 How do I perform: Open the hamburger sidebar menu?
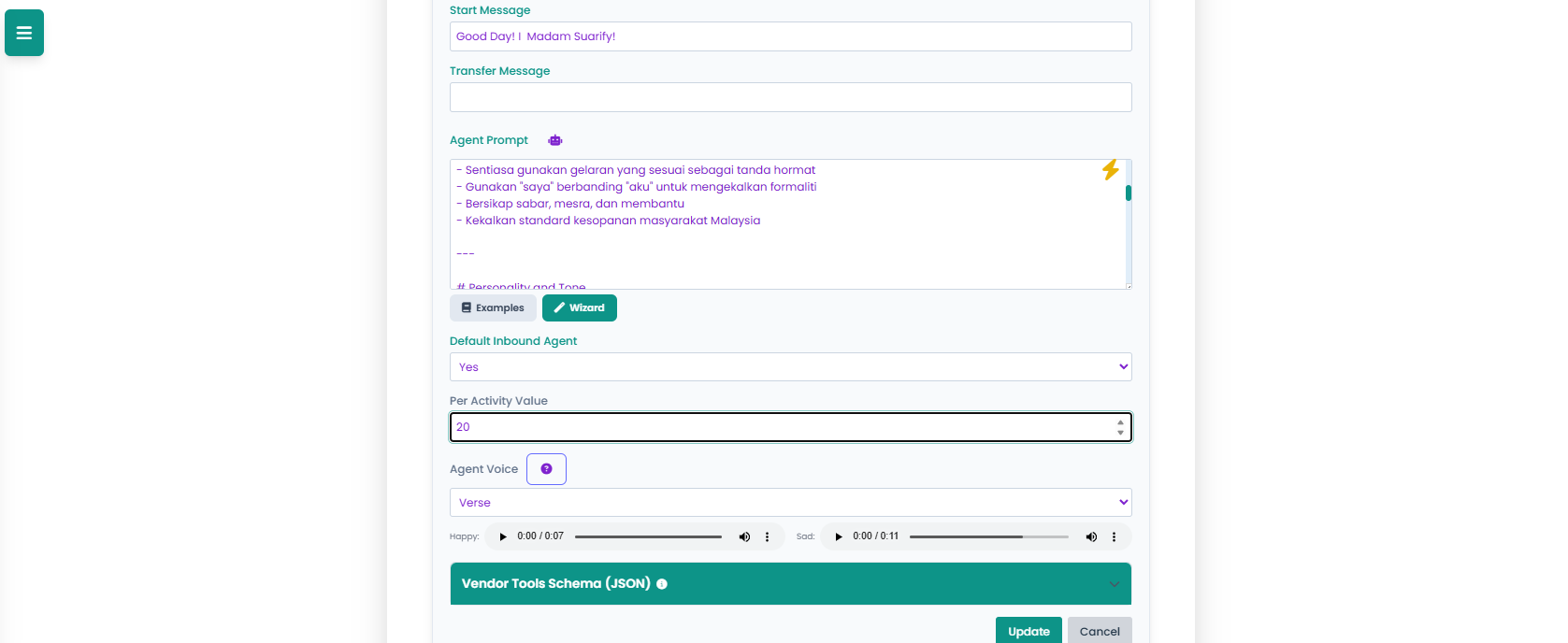(24, 33)
